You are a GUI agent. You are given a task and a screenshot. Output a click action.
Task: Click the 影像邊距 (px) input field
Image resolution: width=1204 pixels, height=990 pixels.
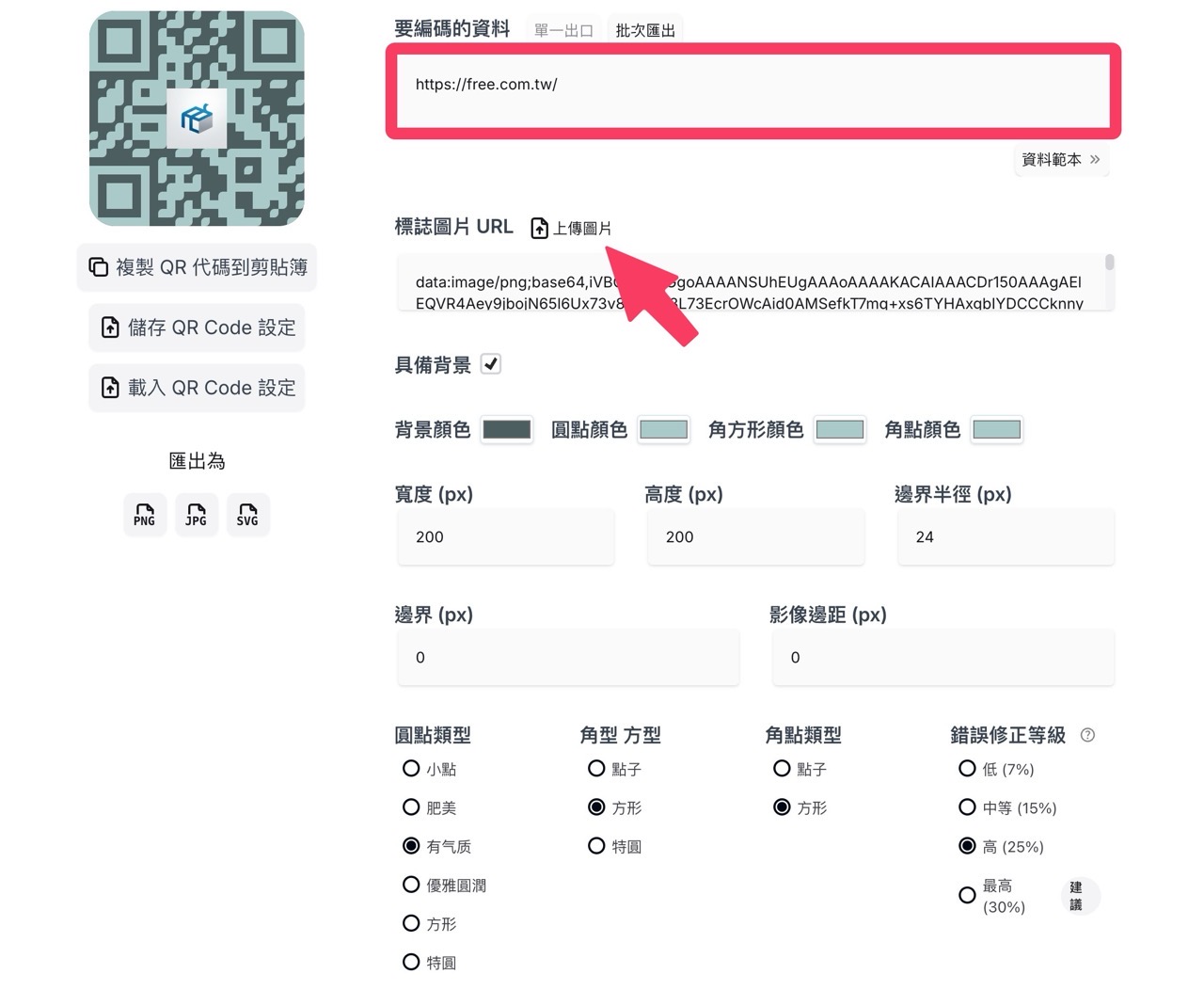coord(943,658)
